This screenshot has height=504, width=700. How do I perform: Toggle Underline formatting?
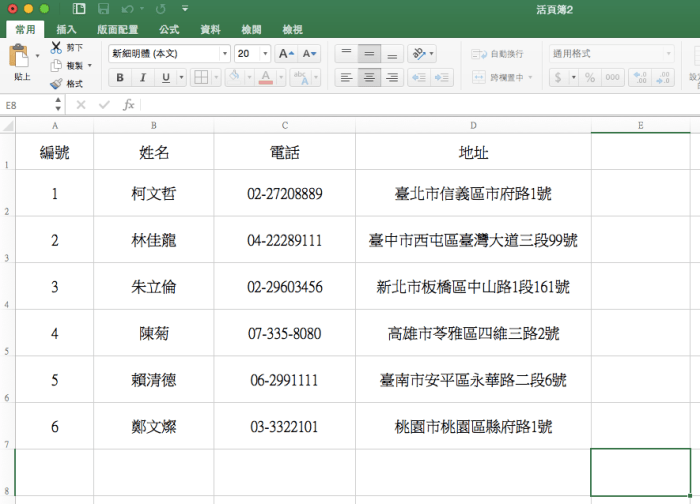(166, 78)
